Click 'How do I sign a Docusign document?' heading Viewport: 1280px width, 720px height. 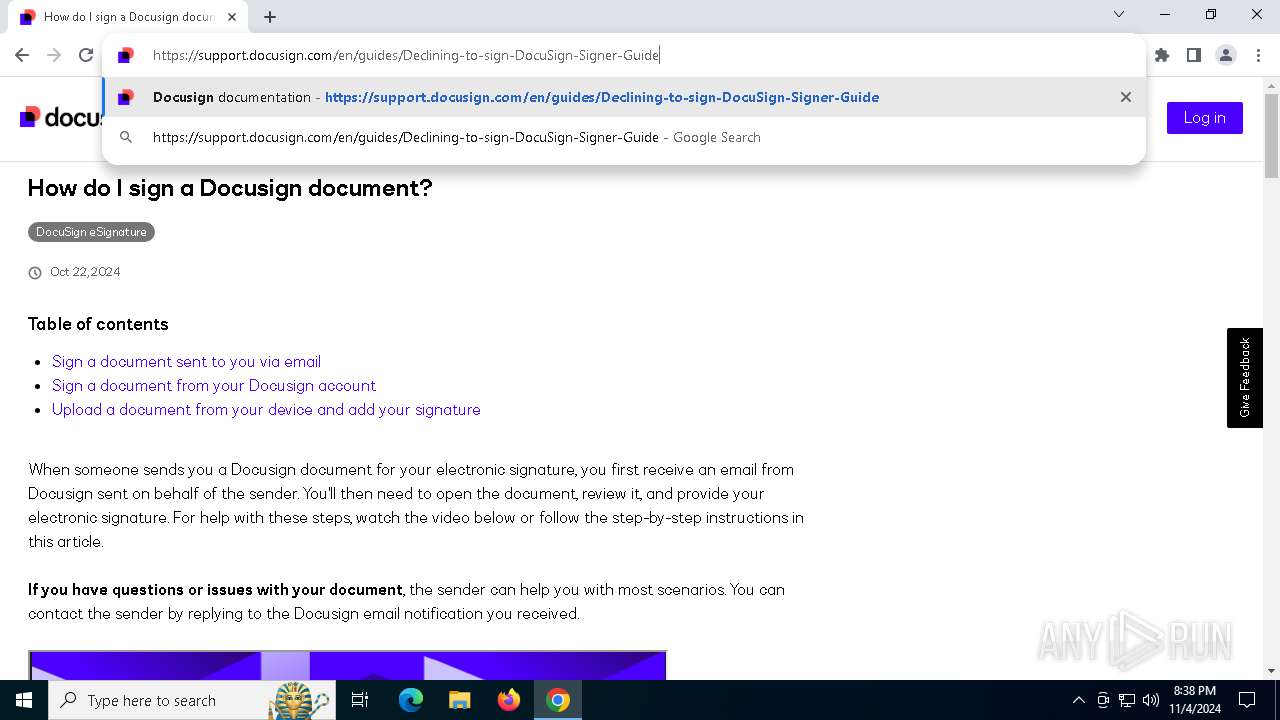pyautogui.click(x=230, y=188)
